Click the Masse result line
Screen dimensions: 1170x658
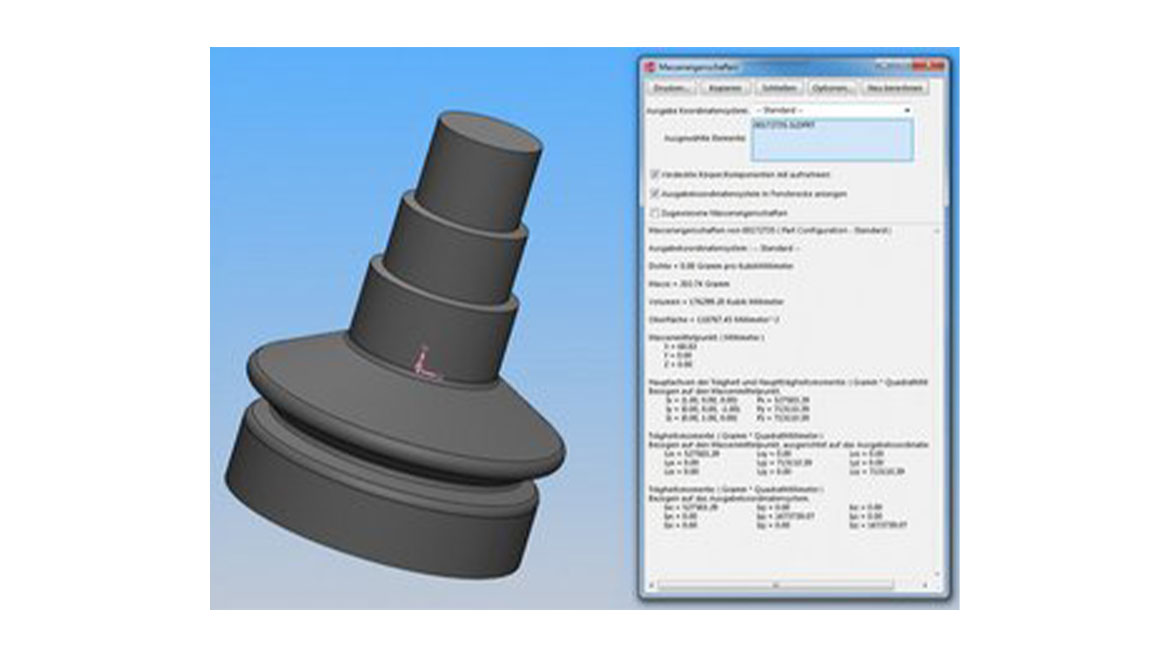(x=689, y=284)
